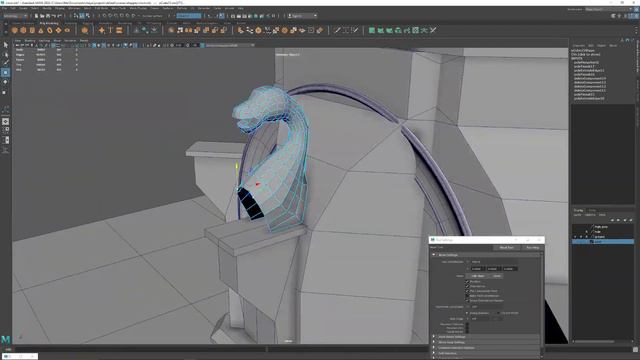Activate the Move tool in the toolbox
This screenshot has height=360, width=640.
point(5,73)
